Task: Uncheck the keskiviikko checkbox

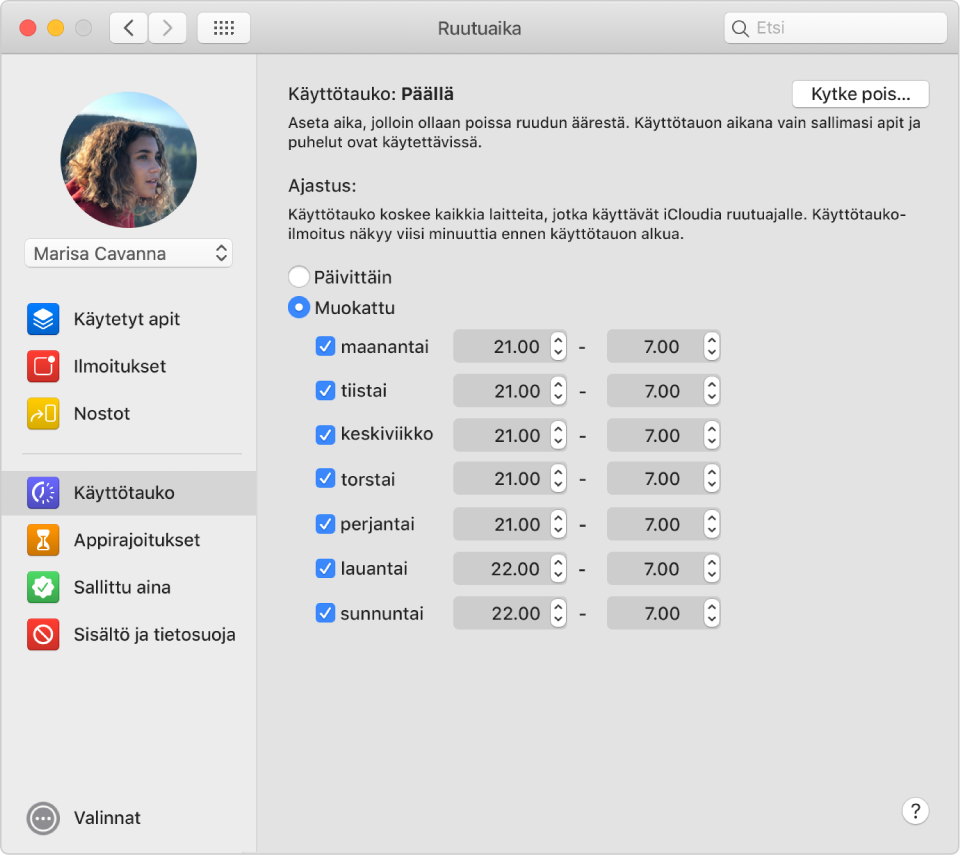Action: pos(325,435)
